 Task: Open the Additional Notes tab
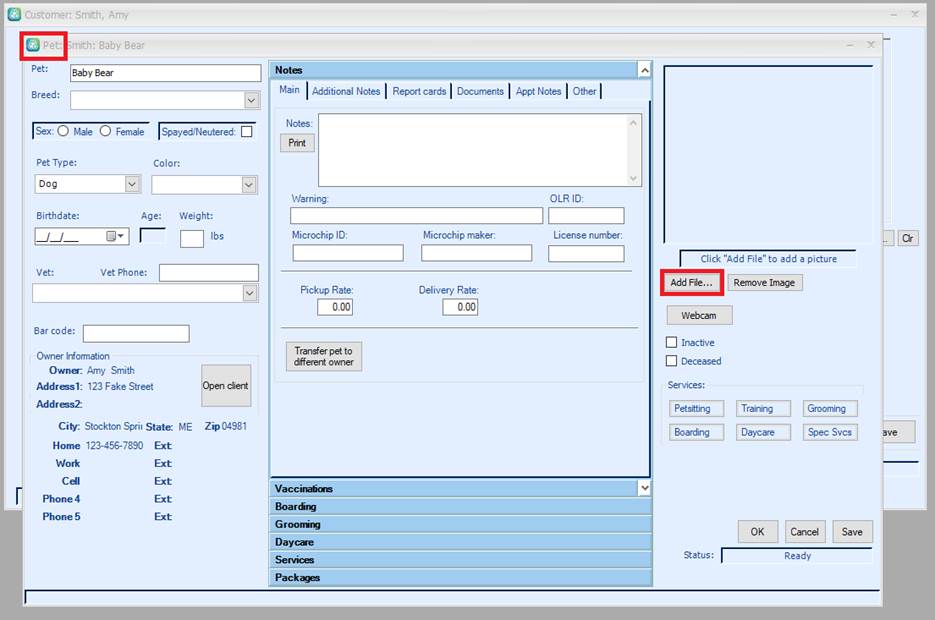coord(346,91)
